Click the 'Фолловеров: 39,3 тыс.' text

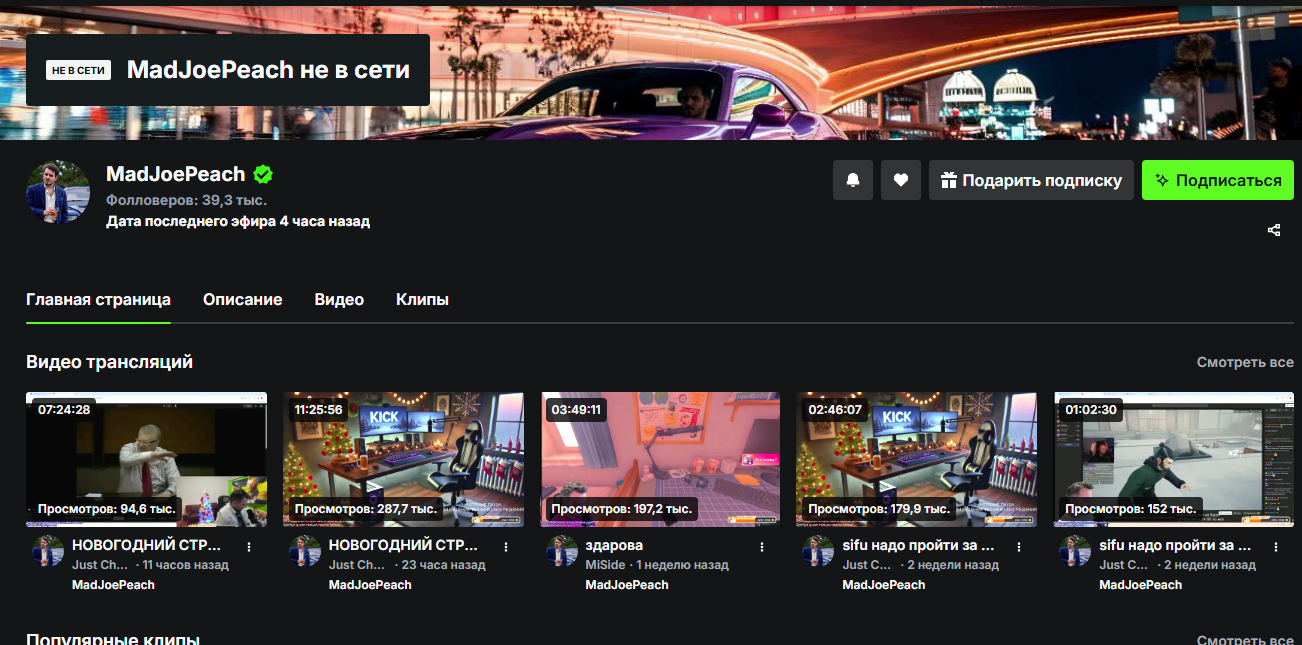point(186,200)
